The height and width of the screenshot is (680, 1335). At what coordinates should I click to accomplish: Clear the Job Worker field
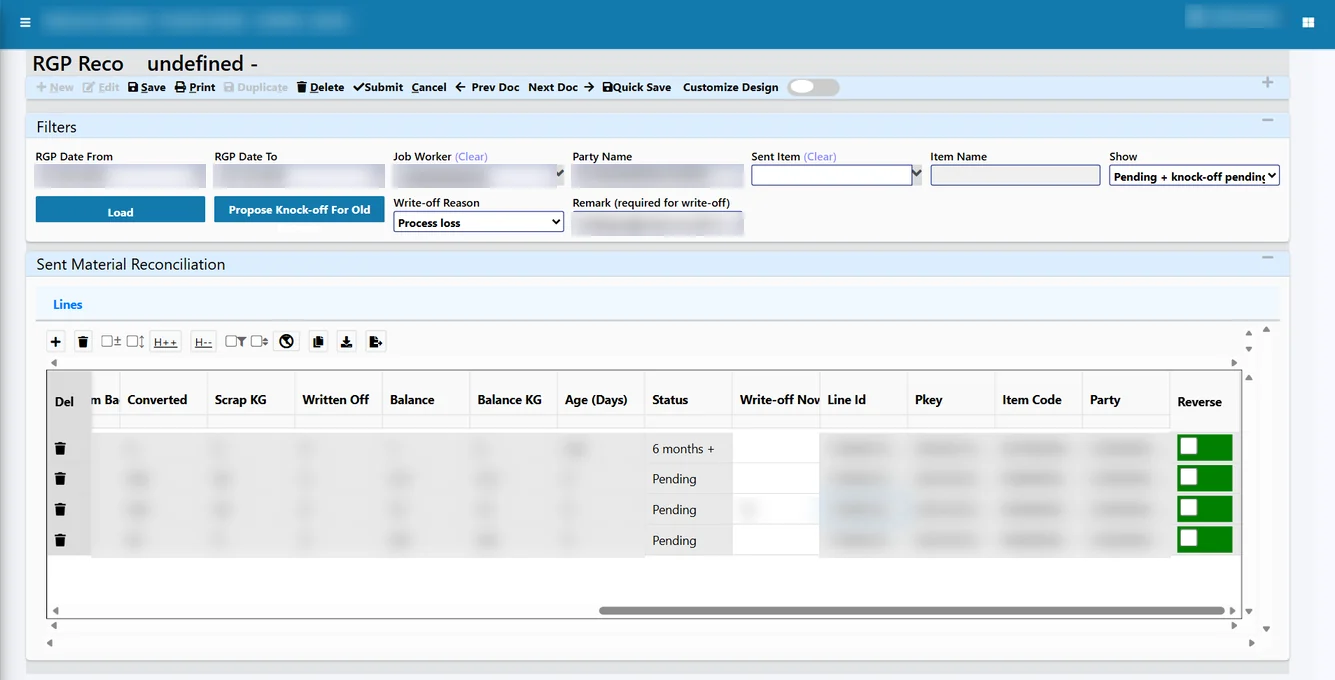pyautogui.click(x=471, y=157)
